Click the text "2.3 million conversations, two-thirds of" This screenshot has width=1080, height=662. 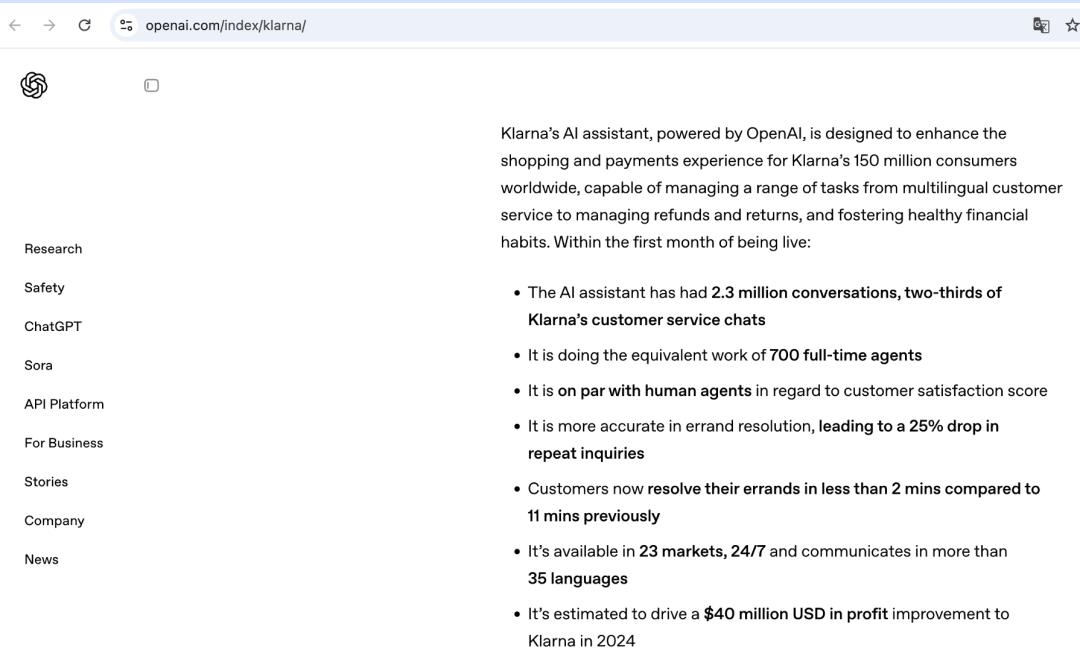pos(856,293)
